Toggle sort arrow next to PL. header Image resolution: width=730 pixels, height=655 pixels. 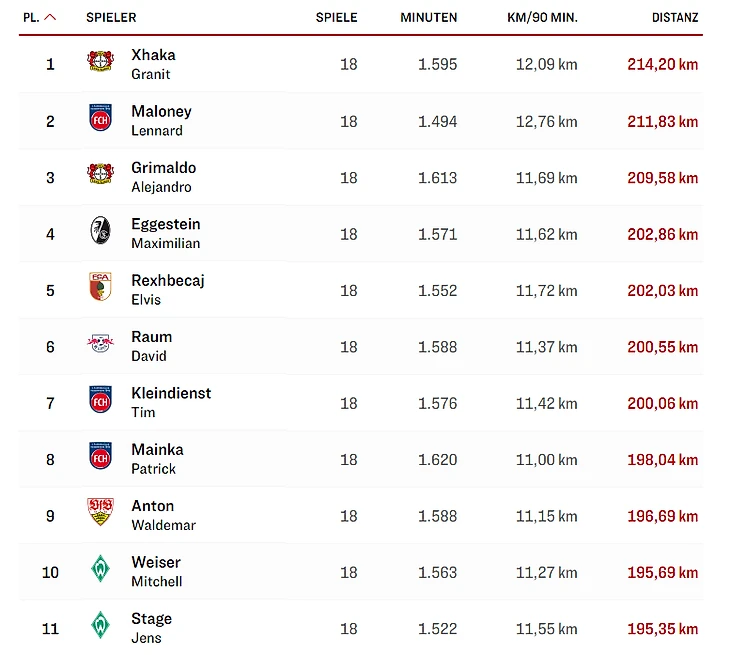(51, 17)
